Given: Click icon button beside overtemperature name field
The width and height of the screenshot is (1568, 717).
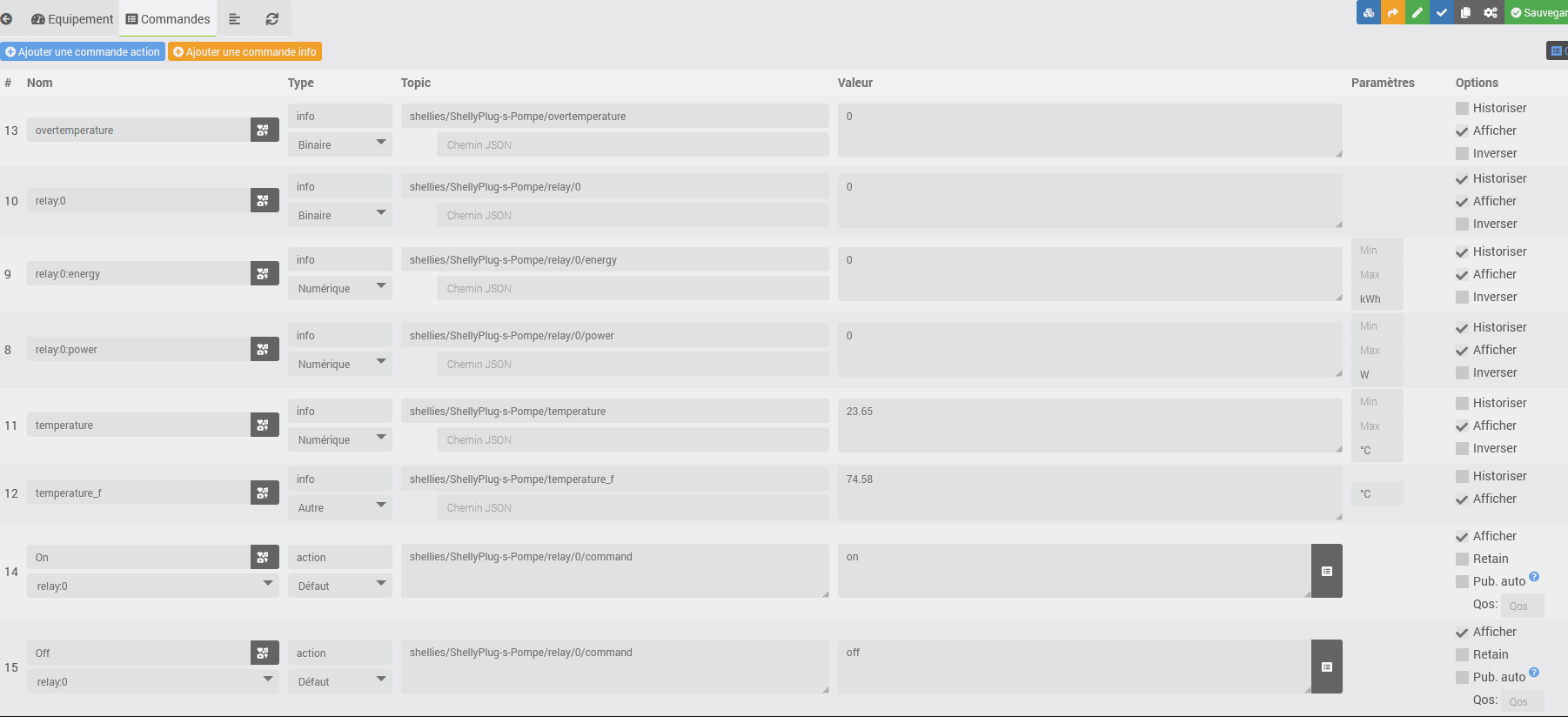Looking at the screenshot, I should point(265,130).
